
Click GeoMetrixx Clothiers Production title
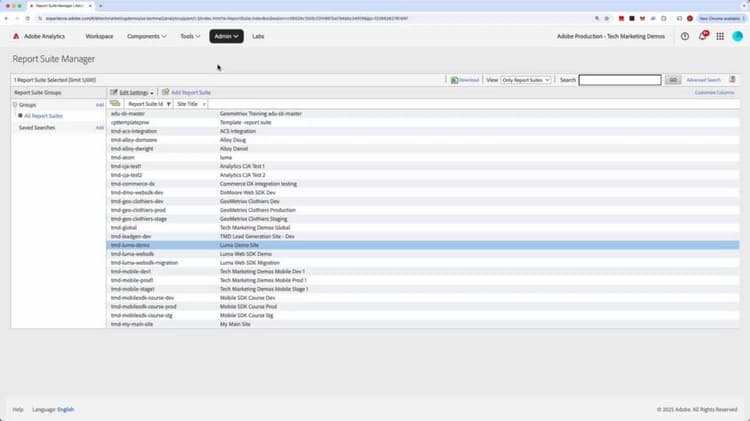tap(258, 210)
